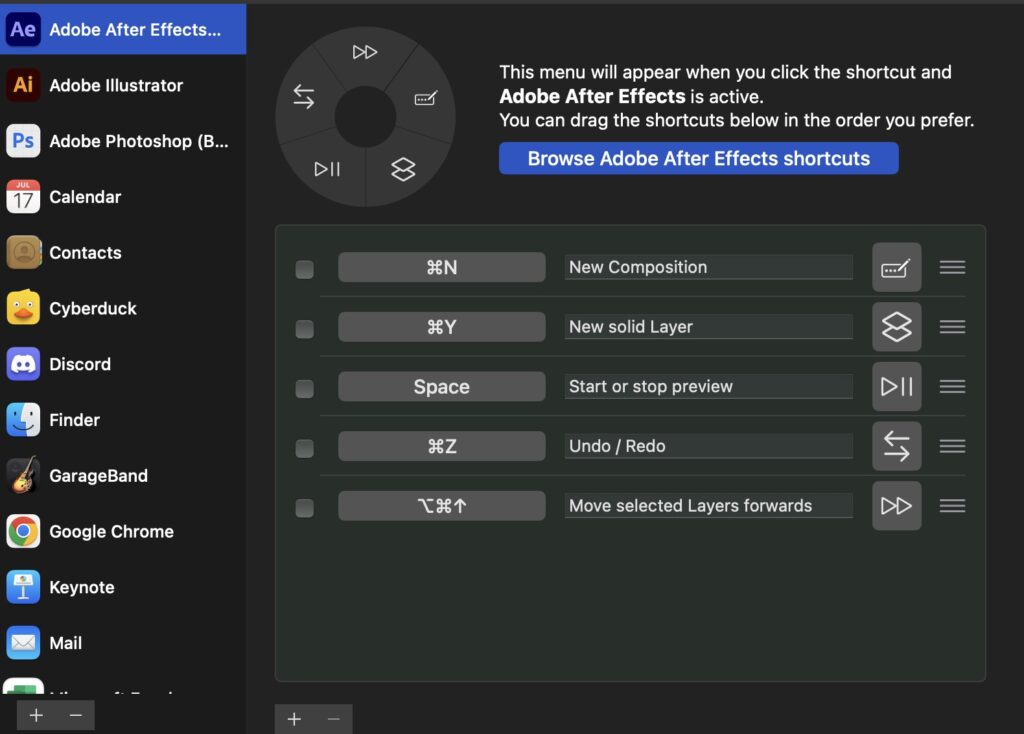This screenshot has width=1024, height=734.
Task: Choose Calendar from the app list
Action: point(123,197)
